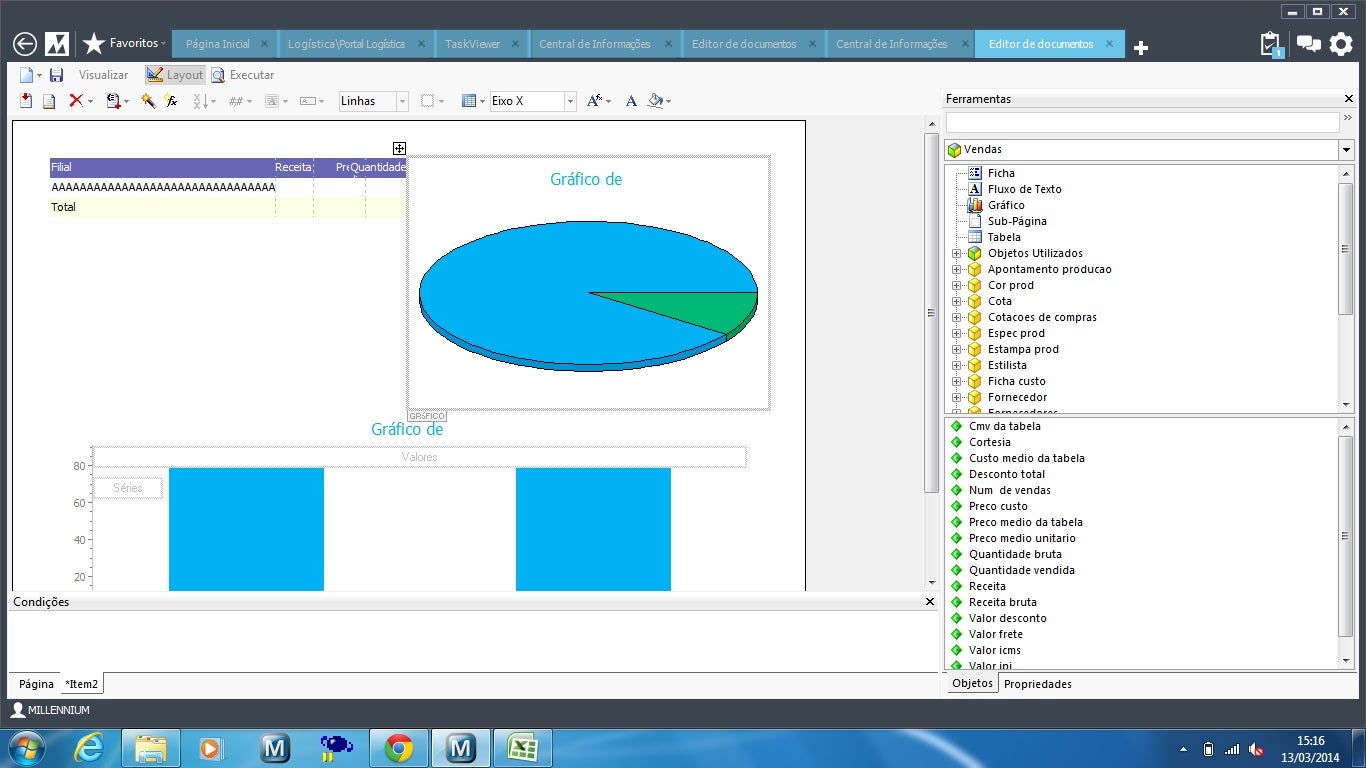Toggle the Layout mode button
The width and height of the screenshot is (1366, 768).
174,75
